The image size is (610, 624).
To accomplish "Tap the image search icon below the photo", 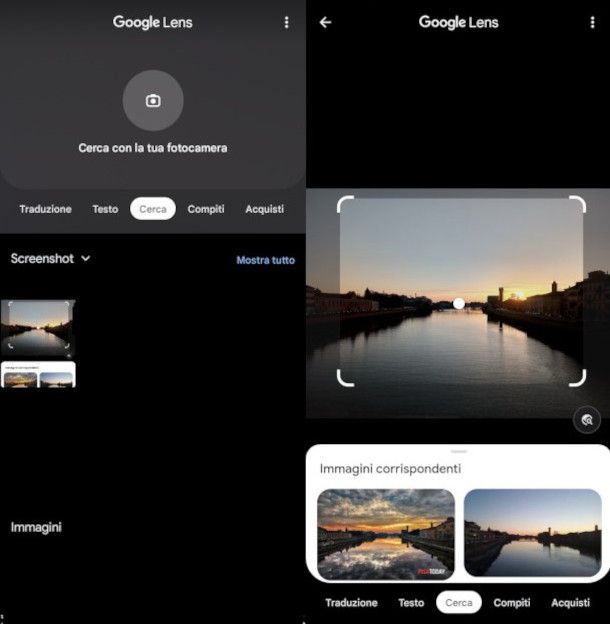I will [587, 420].
